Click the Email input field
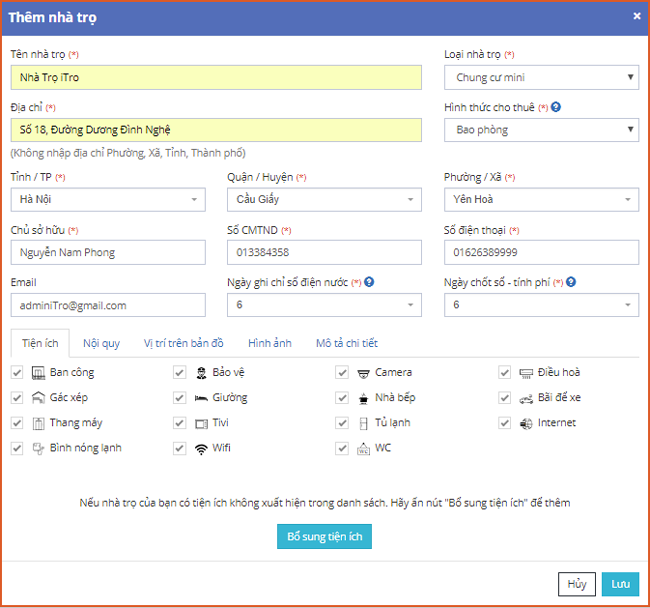 pyautogui.click(x=108, y=305)
